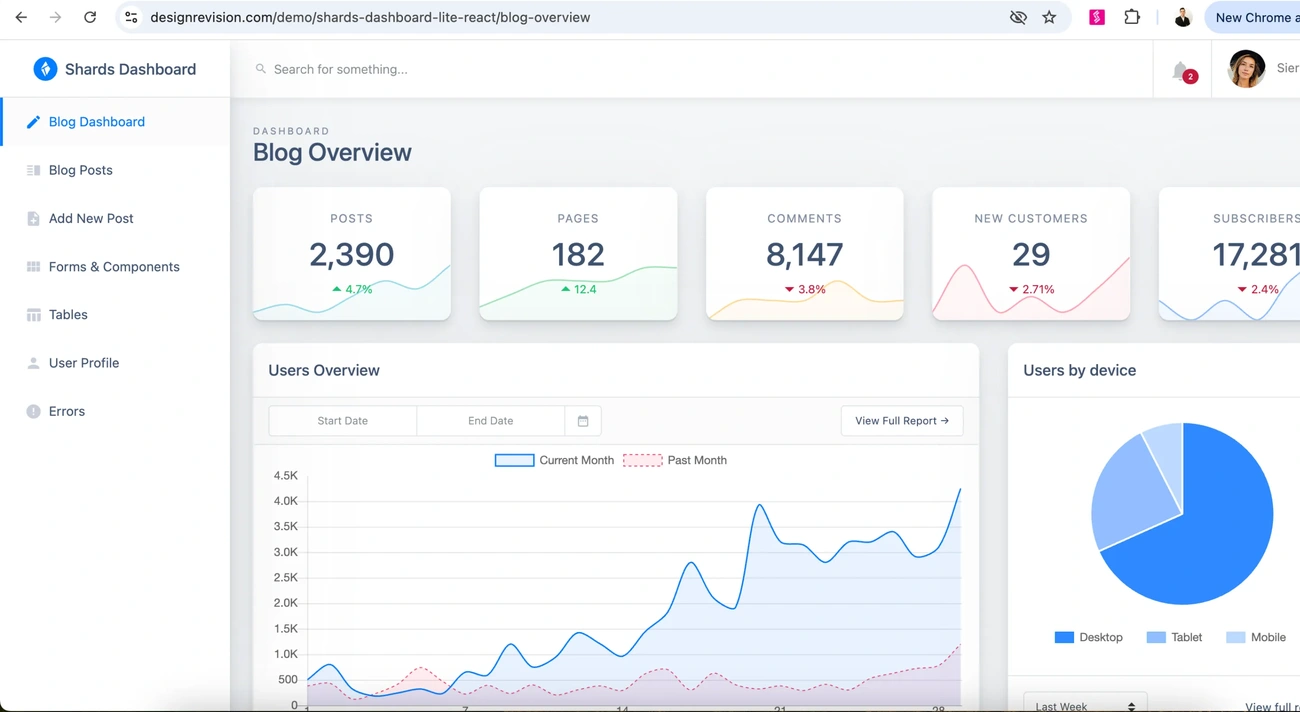Toggle the Past Month chart legend
Screen dimensions: 1300x712
(x=675, y=460)
